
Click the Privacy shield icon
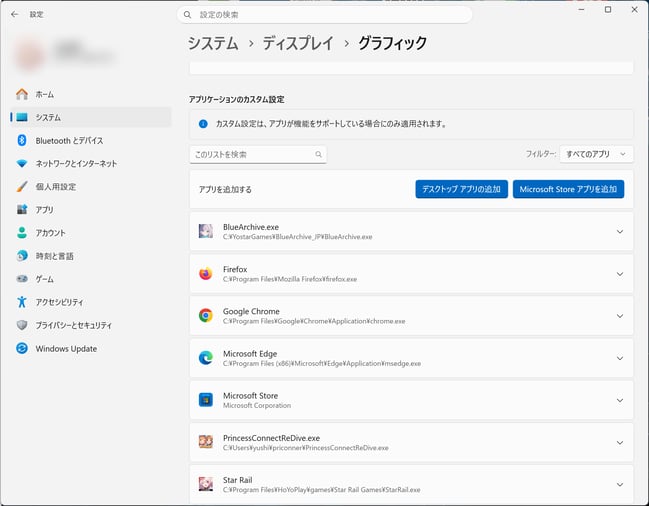(22, 325)
